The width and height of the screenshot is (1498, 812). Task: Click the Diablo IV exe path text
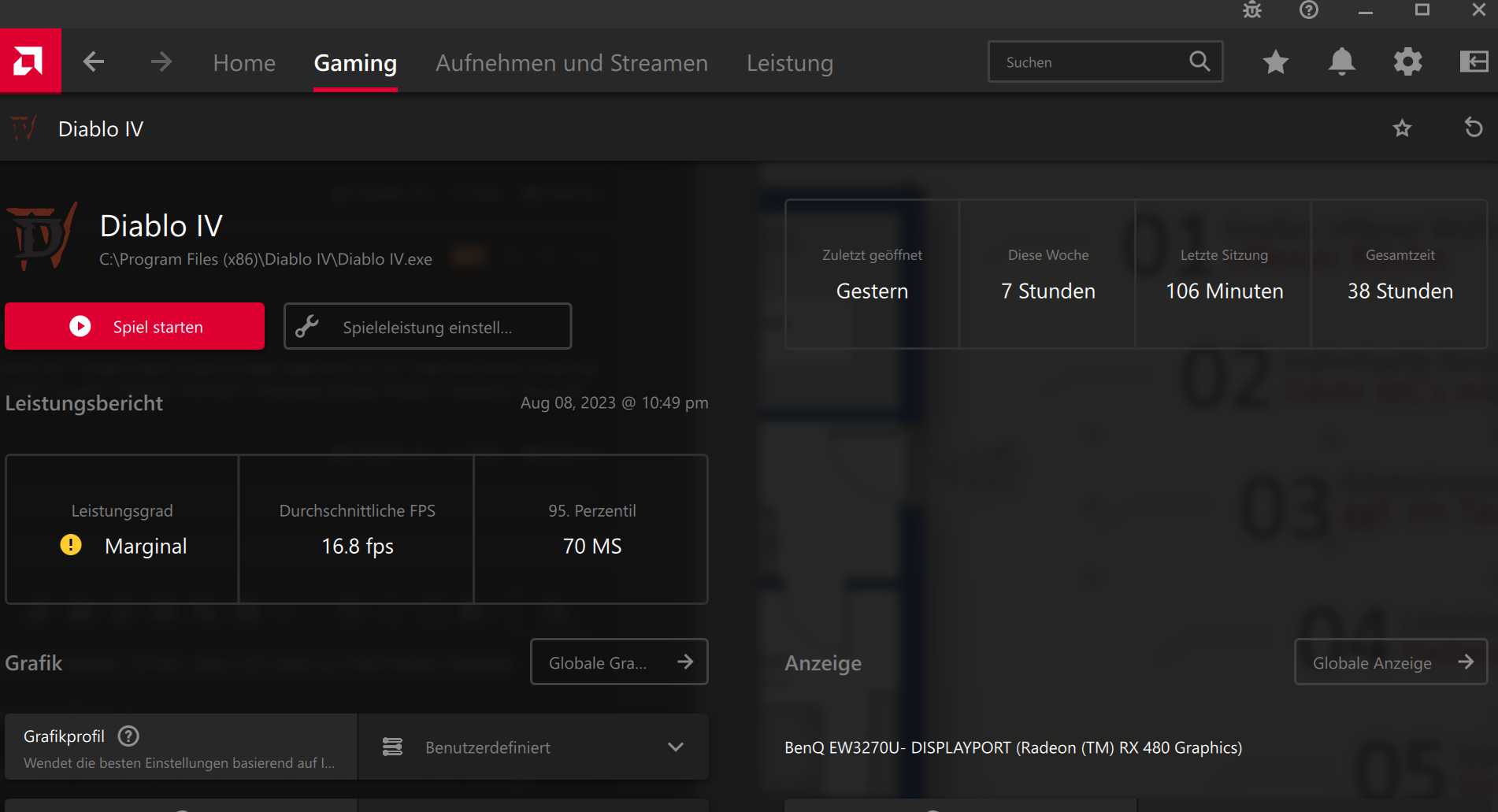(x=265, y=259)
